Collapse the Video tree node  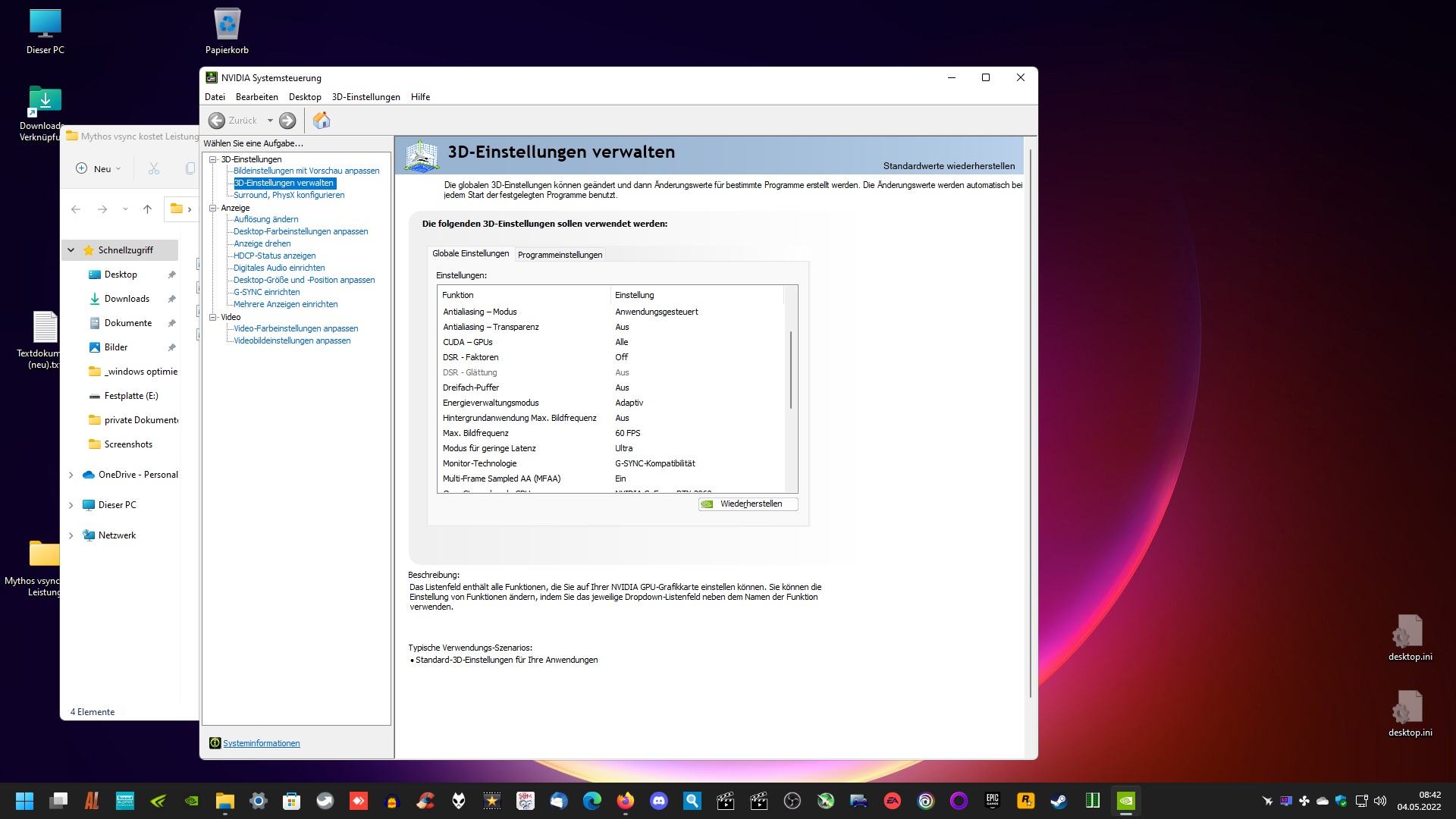pos(213,317)
